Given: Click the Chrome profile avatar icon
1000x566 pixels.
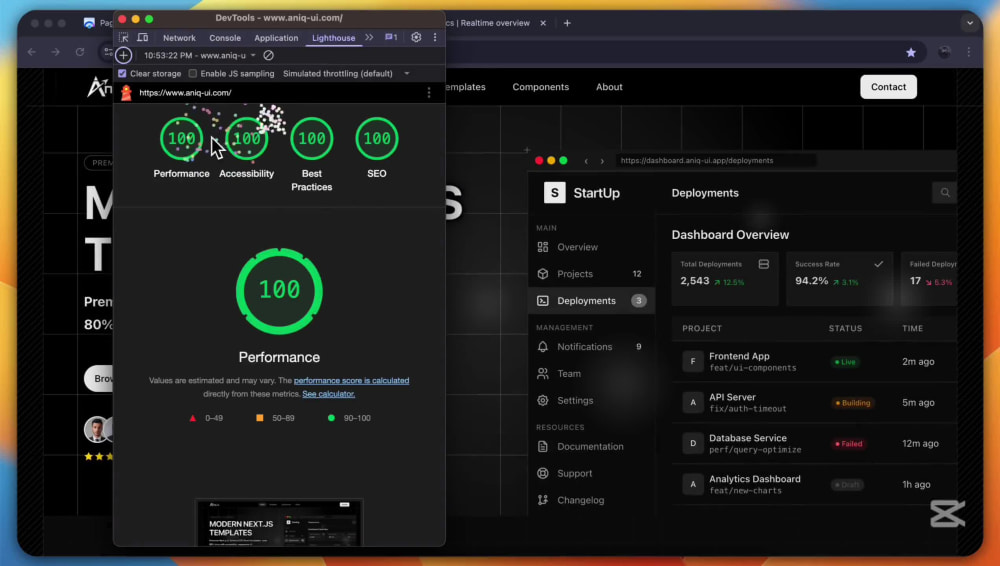Looking at the screenshot, I should click(945, 52).
